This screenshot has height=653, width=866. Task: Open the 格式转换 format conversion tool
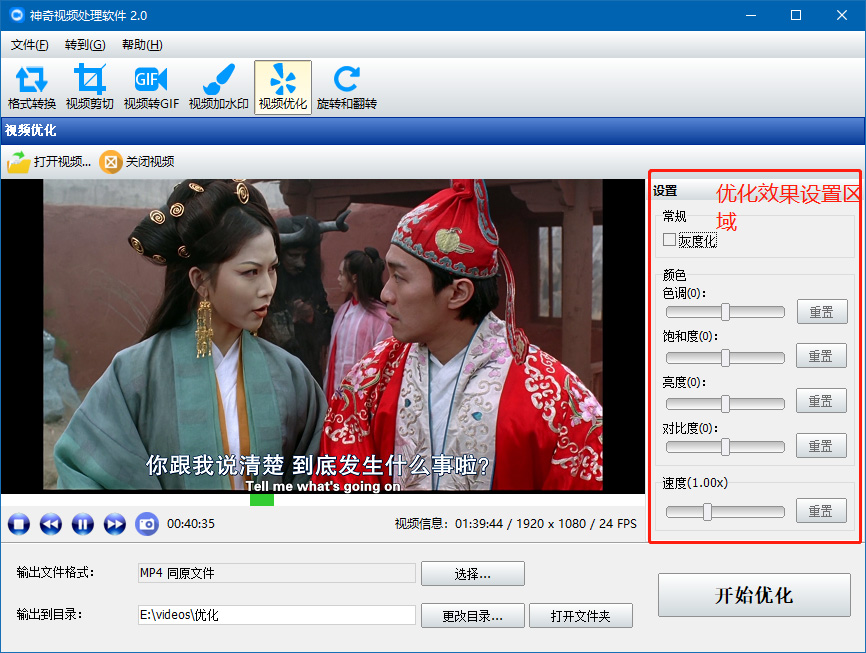(x=32, y=87)
